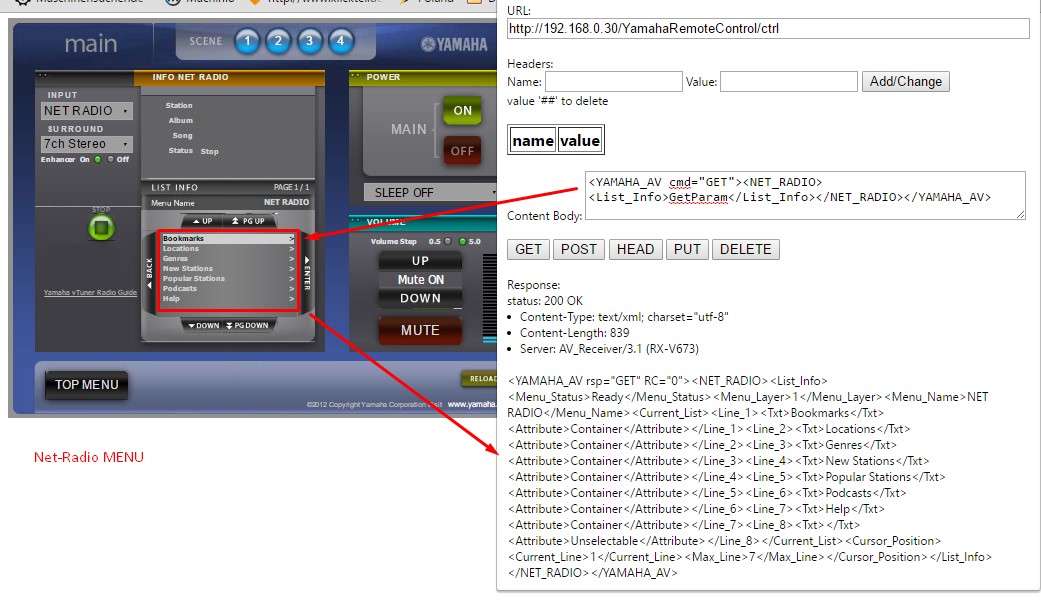
Task: Click the TOP MENU button
Action: [87, 385]
